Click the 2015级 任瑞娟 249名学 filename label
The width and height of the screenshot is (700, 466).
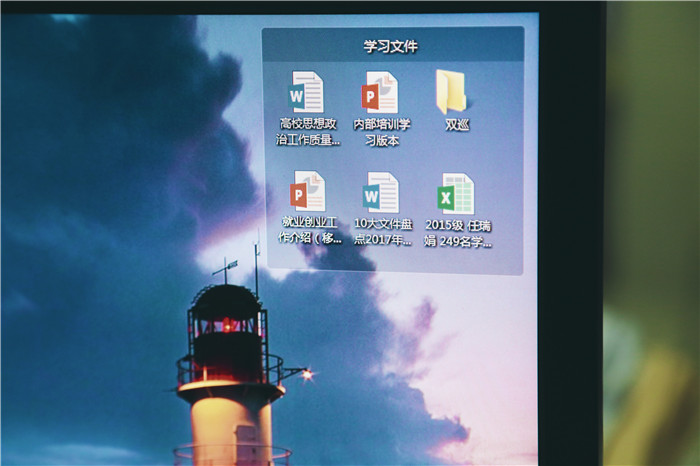pyautogui.click(x=458, y=233)
